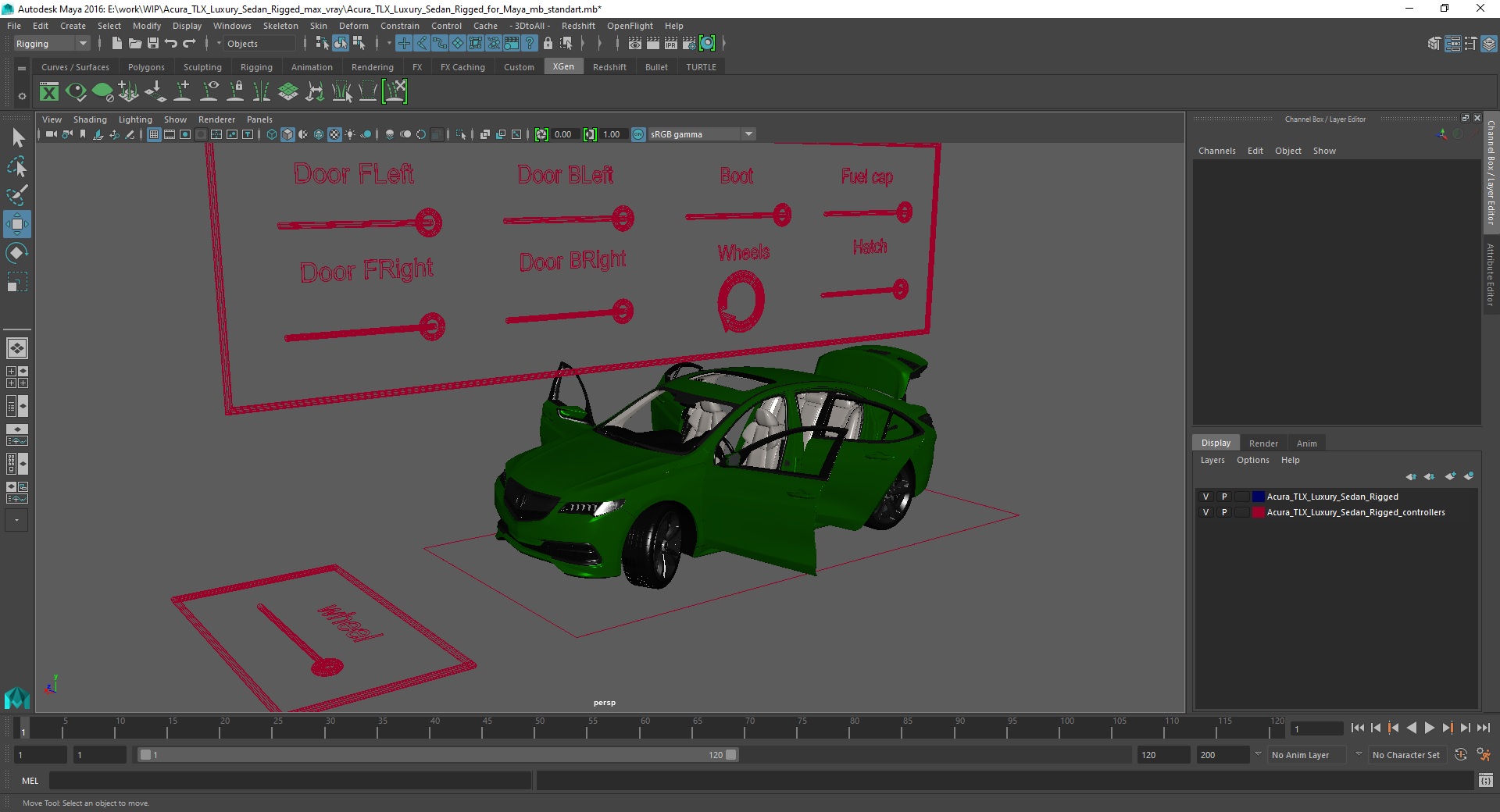Viewport: 1500px width, 812px height.
Task: Click the XGen guide visibility eye icon
Action: [209, 92]
